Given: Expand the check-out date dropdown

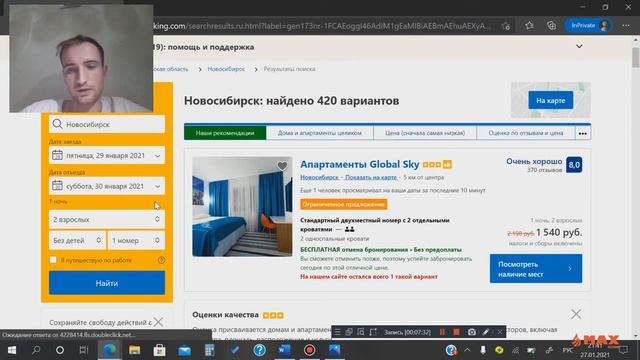Looking at the screenshot, I should pyautogui.click(x=158, y=186).
